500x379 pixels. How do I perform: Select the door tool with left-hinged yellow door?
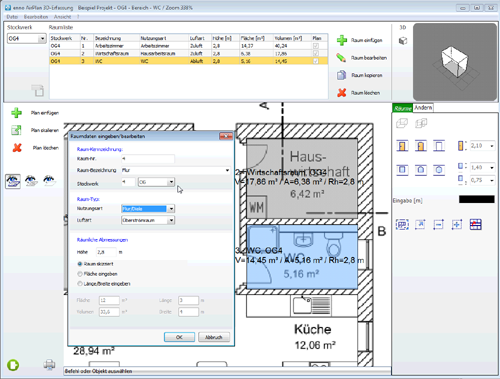pos(402,146)
